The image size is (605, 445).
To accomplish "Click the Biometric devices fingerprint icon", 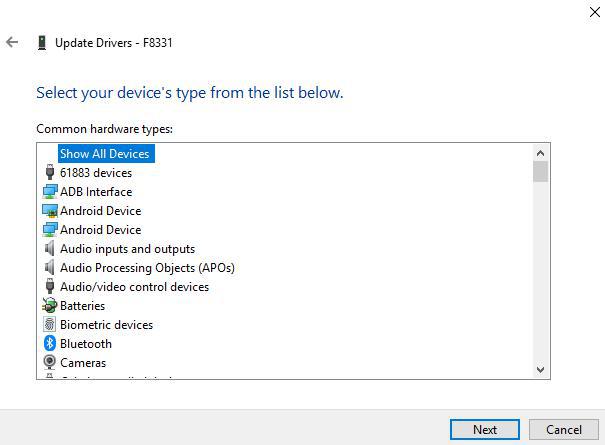I will coord(50,325).
